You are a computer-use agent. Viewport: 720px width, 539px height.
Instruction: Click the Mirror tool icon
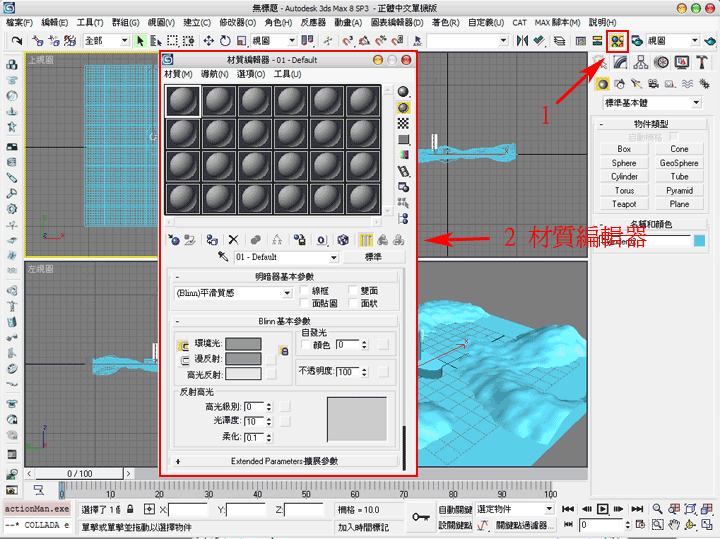523,41
